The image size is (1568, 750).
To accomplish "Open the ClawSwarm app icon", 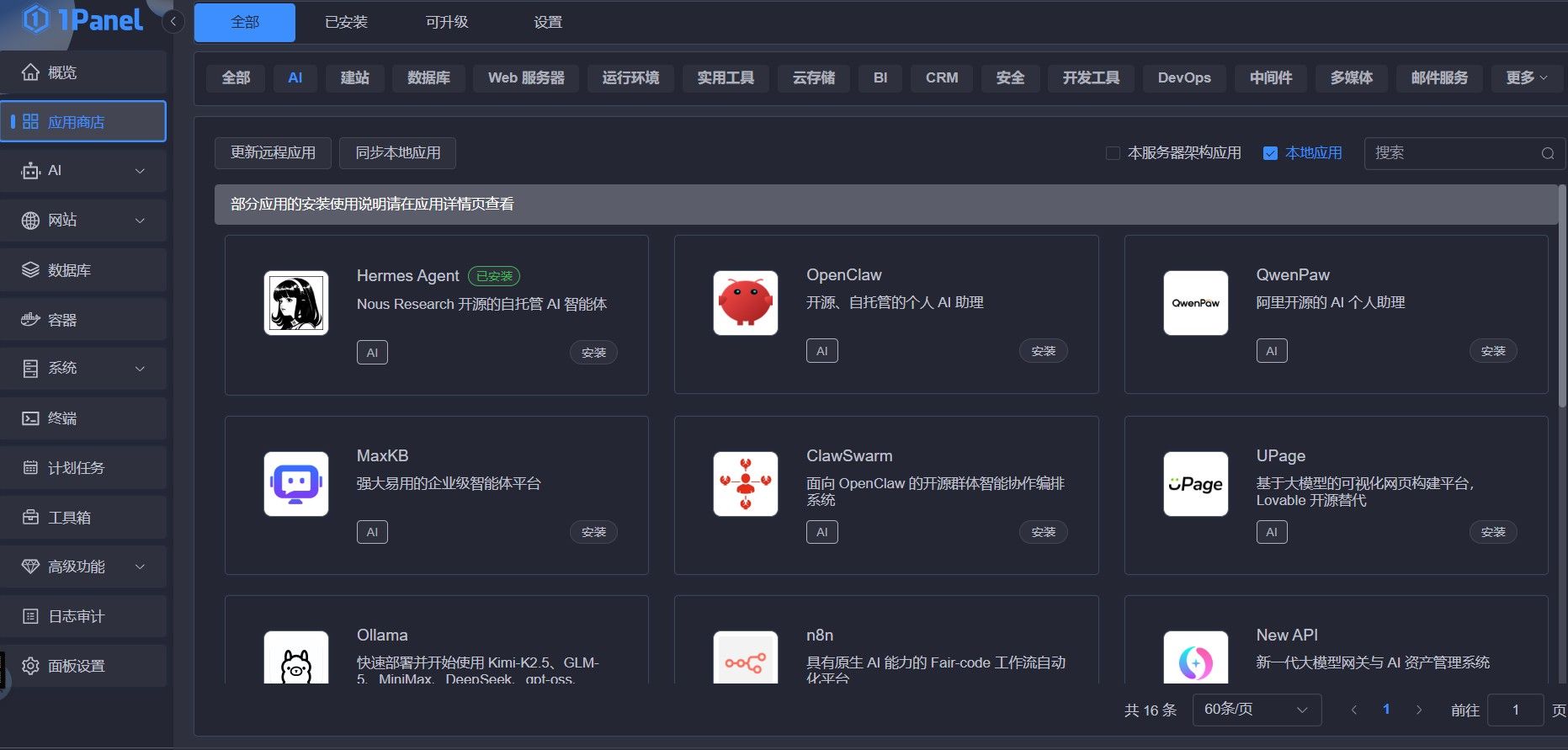I will tap(746, 484).
